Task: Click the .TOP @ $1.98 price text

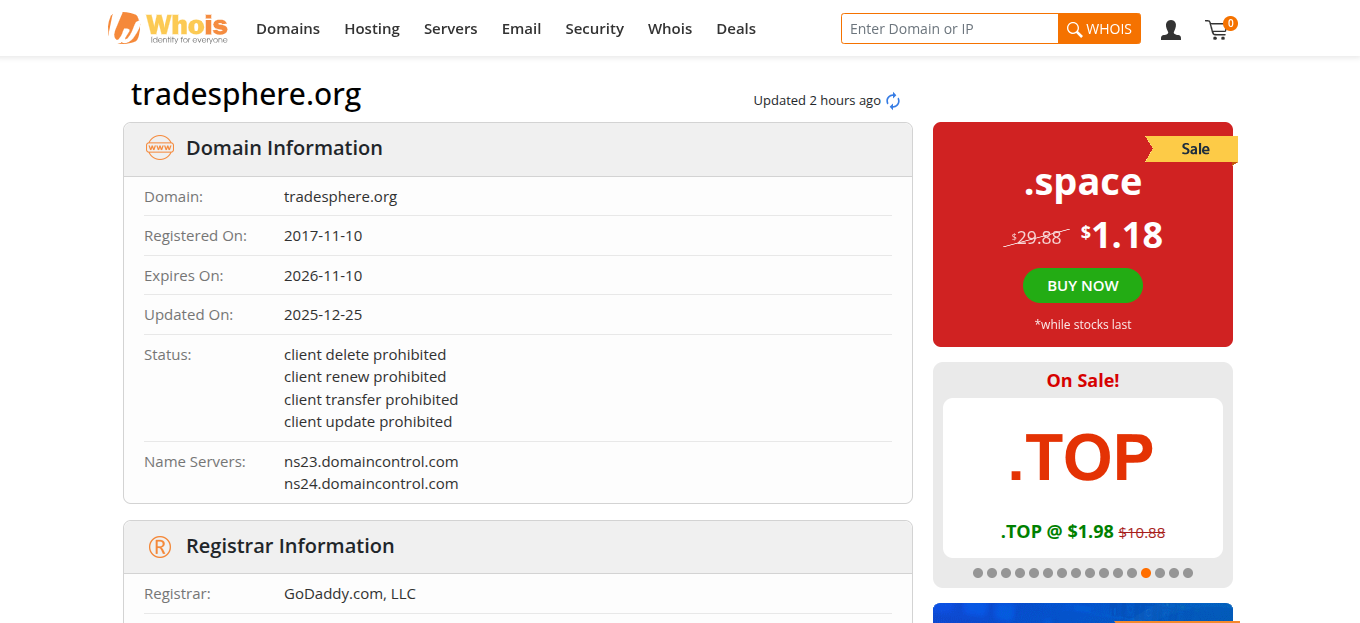Action: pyautogui.click(x=1057, y=532)
